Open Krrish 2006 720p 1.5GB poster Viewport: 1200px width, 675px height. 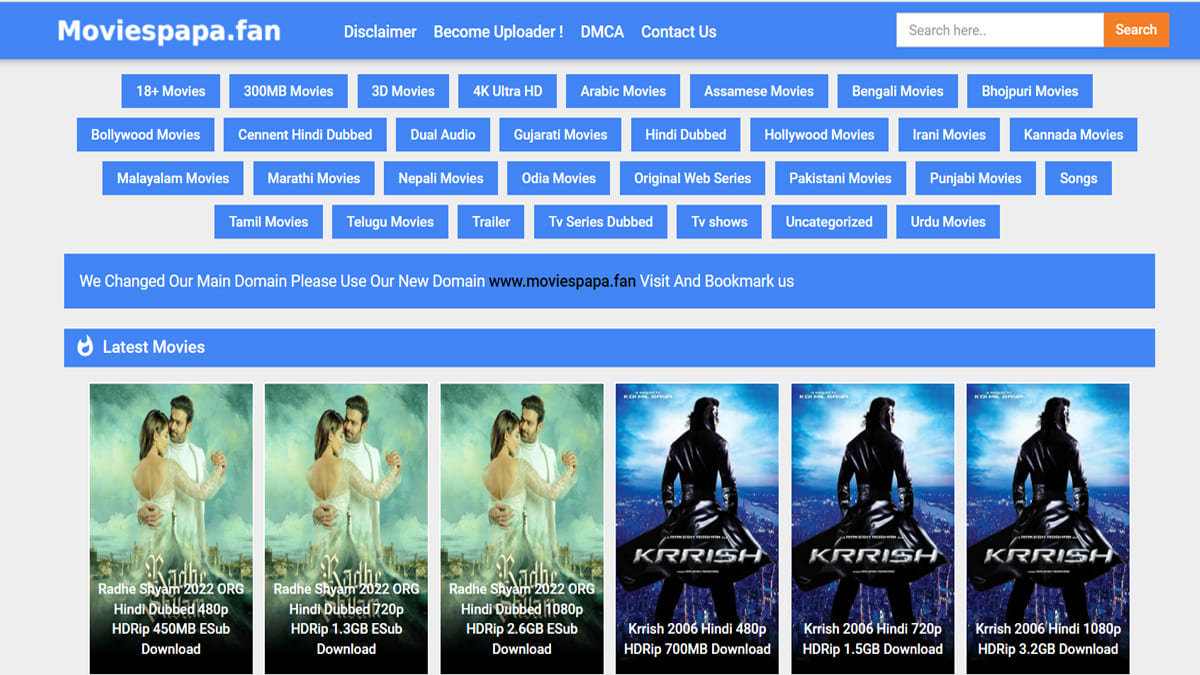(873, 528)
